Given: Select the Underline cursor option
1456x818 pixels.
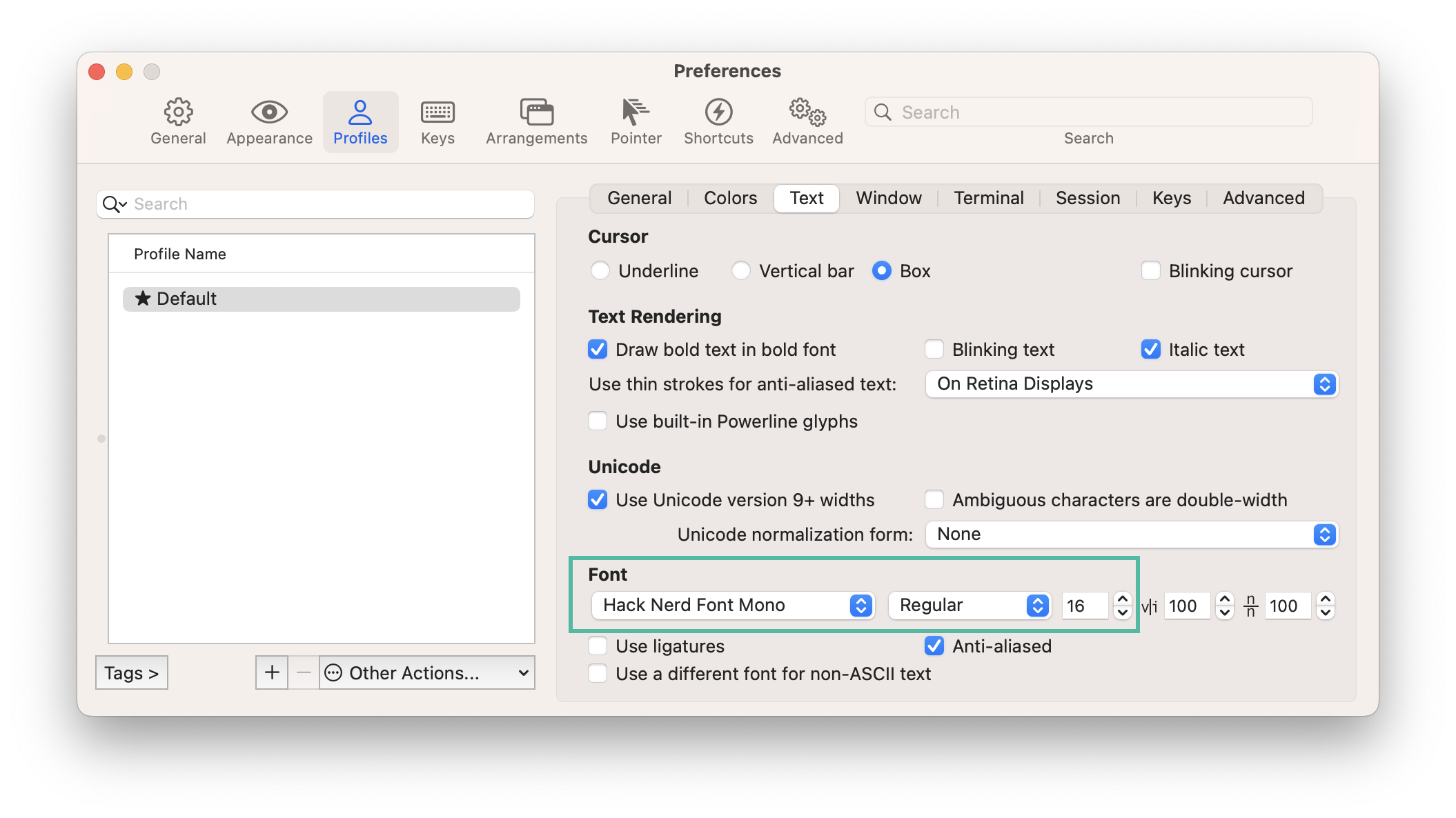Looking at the screenshot, I should [600, 271].
